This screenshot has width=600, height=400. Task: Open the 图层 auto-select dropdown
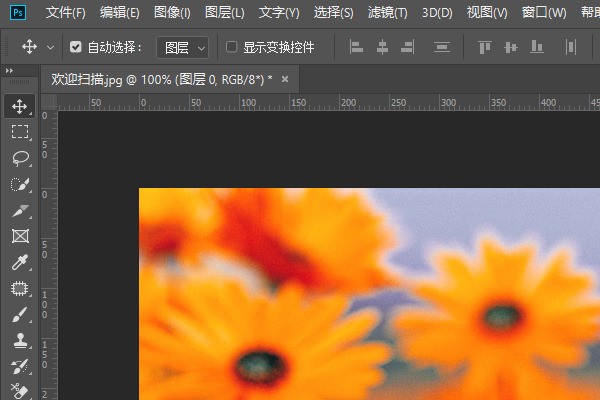coord(183,48)
